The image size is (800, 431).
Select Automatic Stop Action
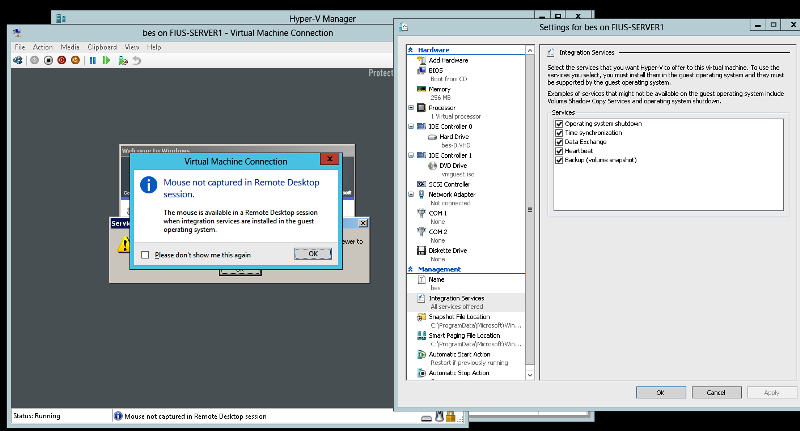[459, 373]
